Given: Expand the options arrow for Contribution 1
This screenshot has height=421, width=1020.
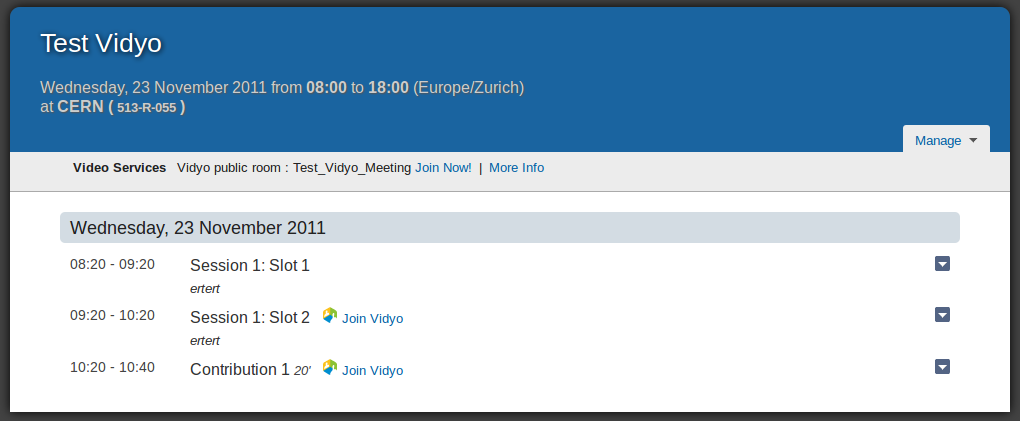Looking at the screenshot, I should coord(942,366).
